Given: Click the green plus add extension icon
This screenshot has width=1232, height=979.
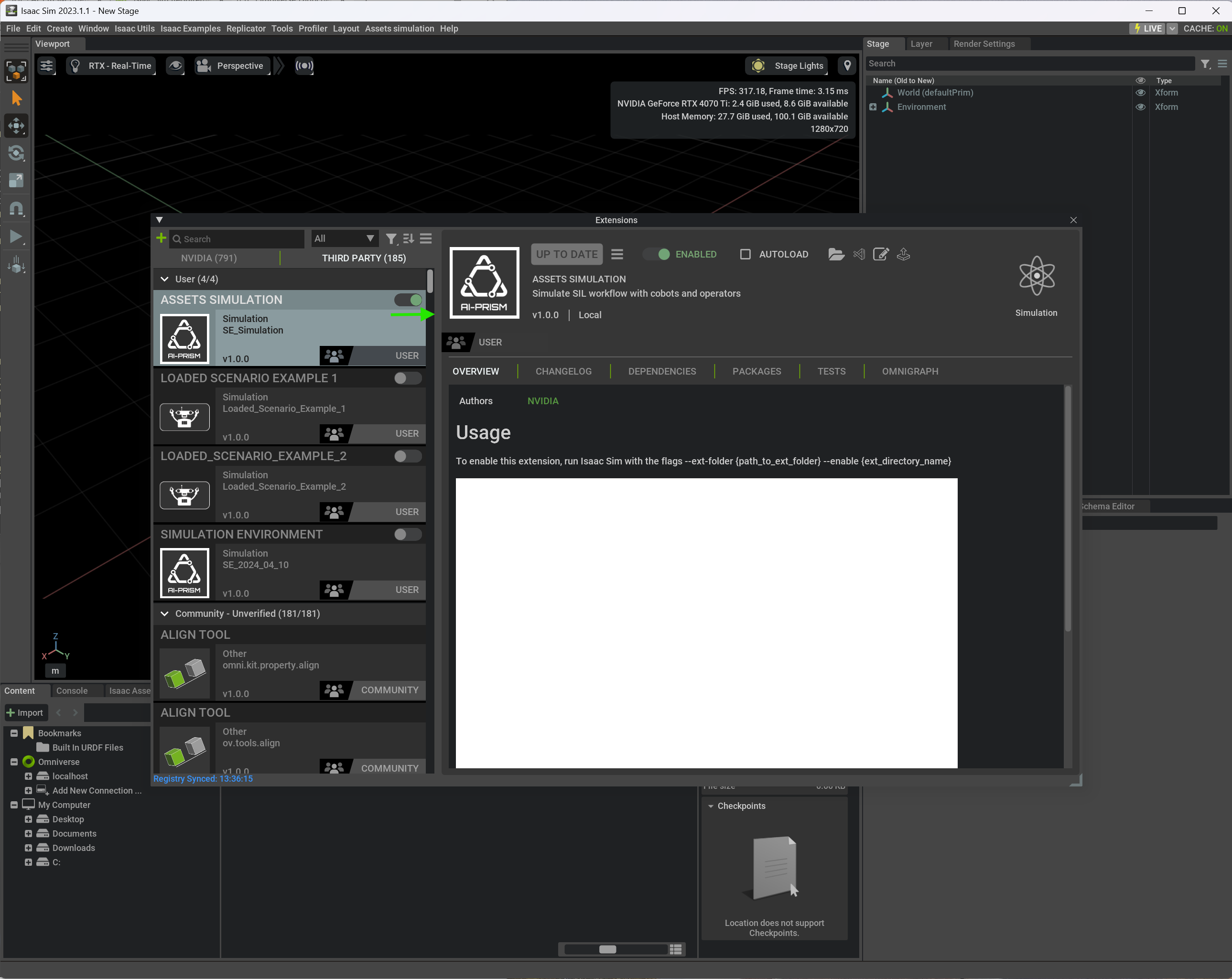Looking at the screenshot, I should coord(161,238).
